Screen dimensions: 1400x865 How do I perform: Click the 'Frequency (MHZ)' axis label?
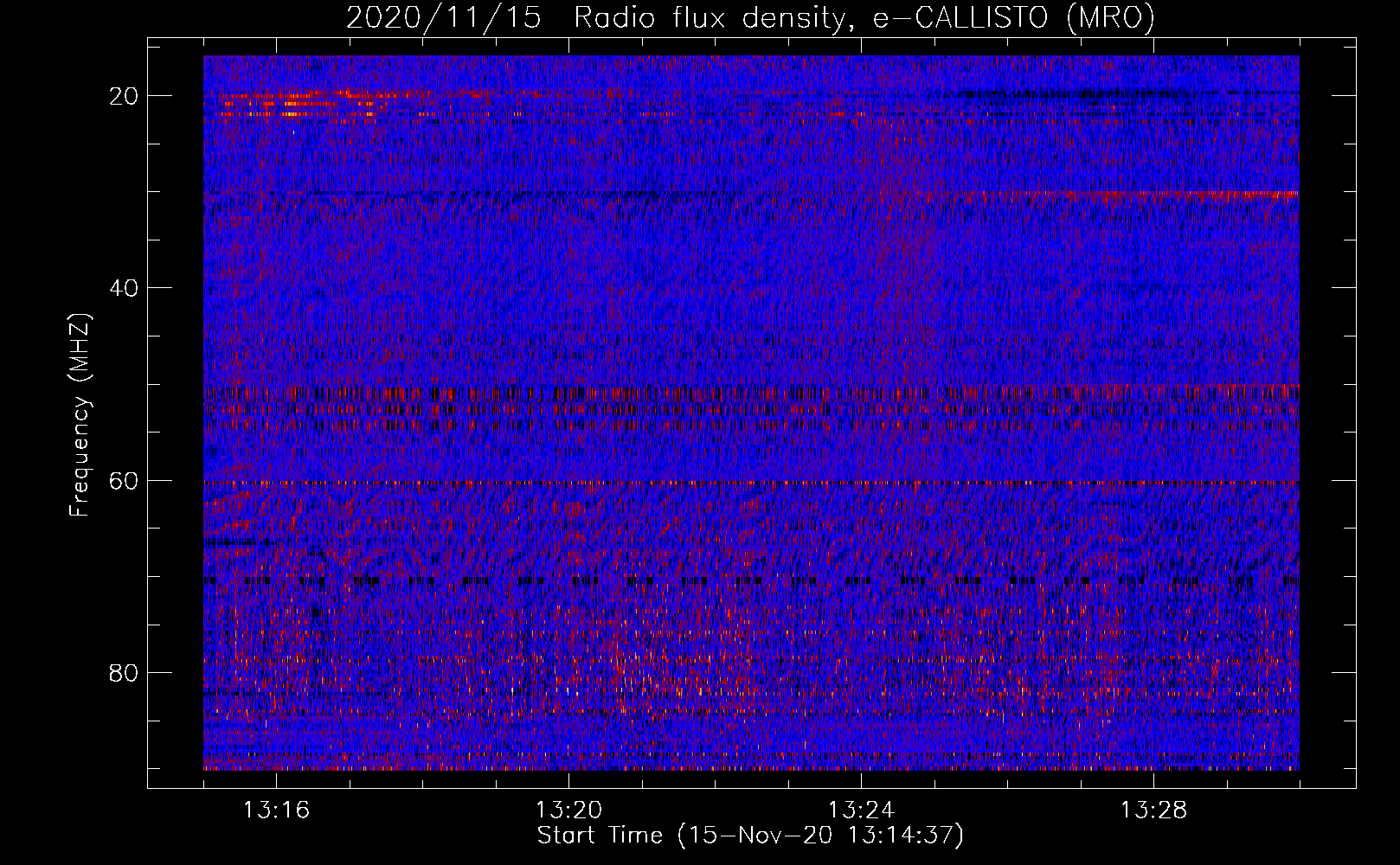(x=80, y=414)
